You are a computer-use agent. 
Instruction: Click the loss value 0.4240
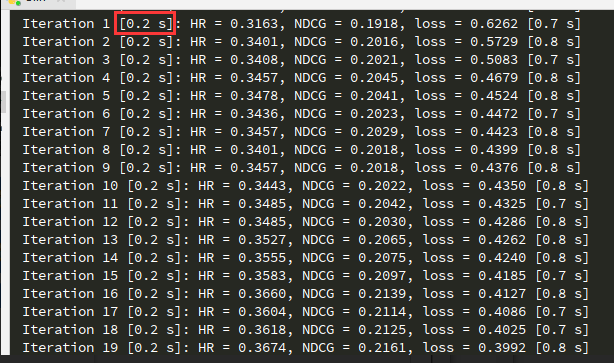point(502,258)
